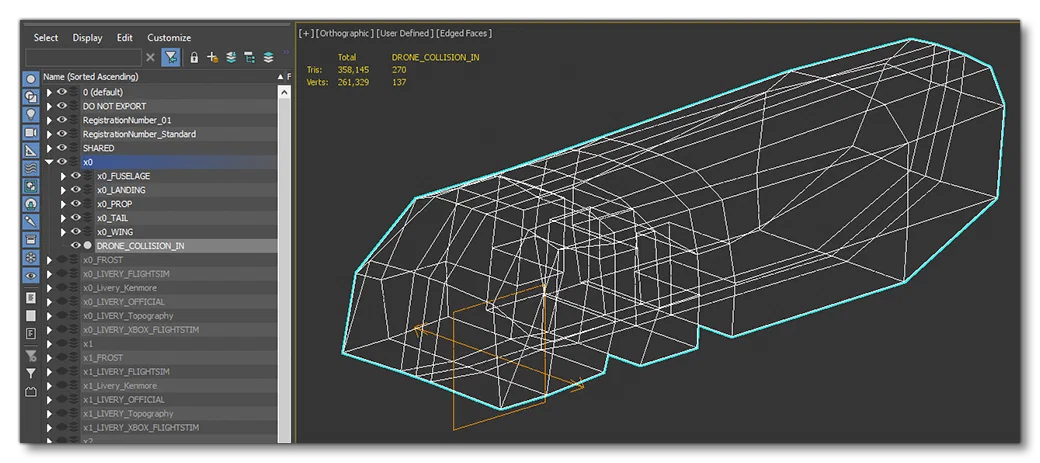Open the viewport [+] general menu
The width and height of the screenshot is (1040, 463).
tap(306, 33)
